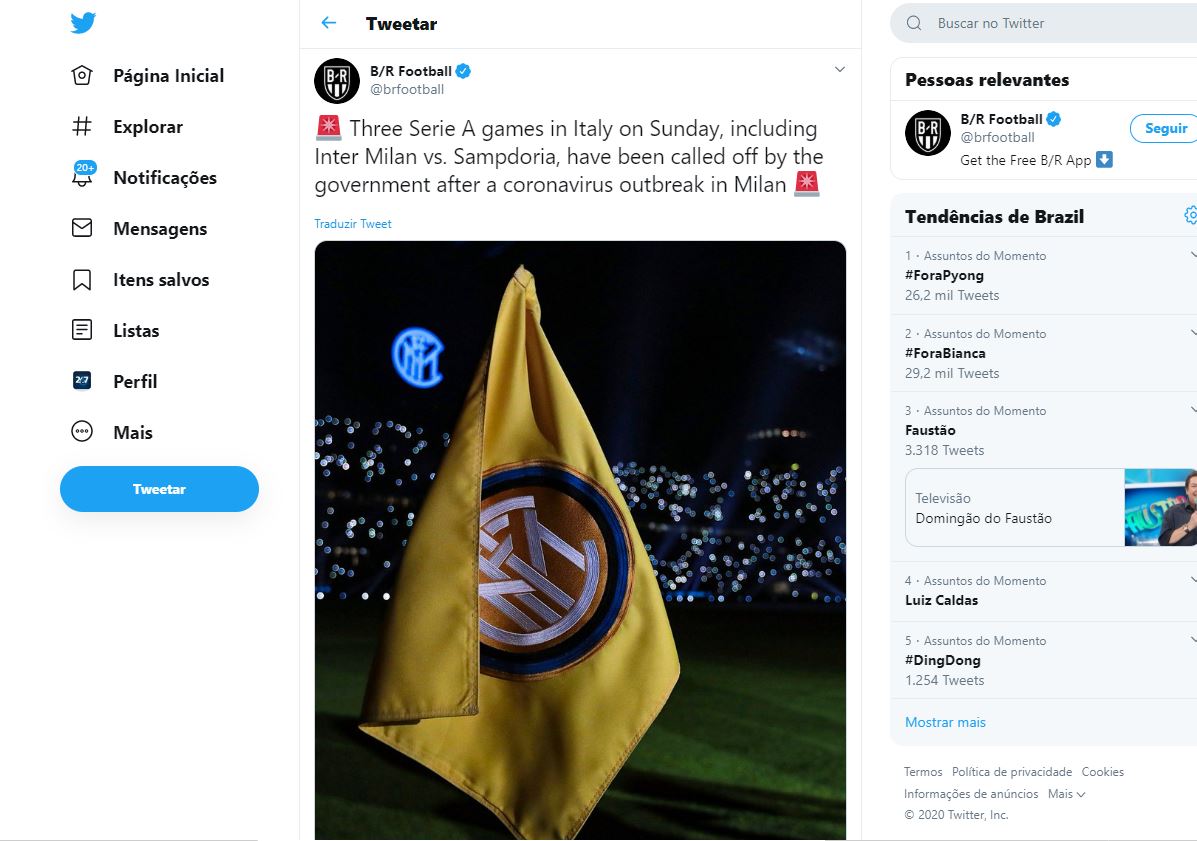The width and height of the screenshot is (1197, 841).
Task: Expand options for #ForaPyong trend
Action: (x=1193, y=255)
